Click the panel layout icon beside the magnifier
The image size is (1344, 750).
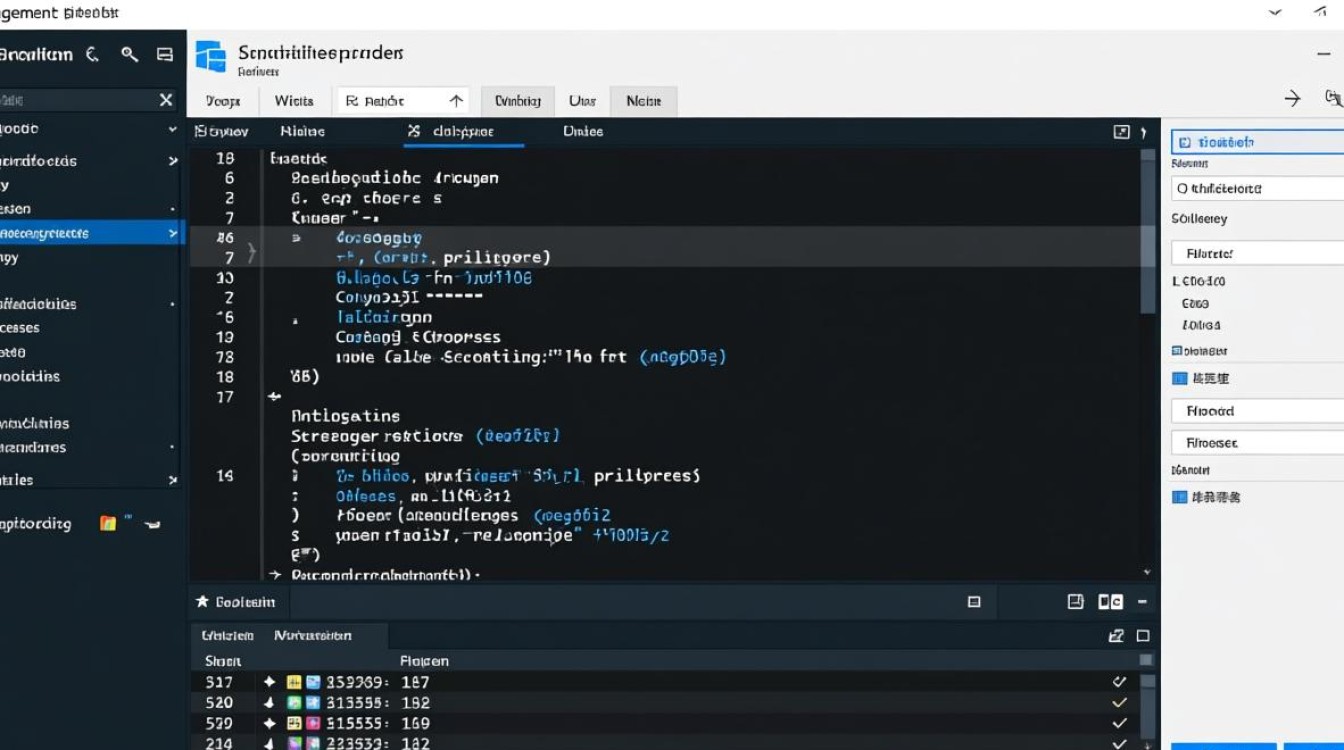pos(165,55)
